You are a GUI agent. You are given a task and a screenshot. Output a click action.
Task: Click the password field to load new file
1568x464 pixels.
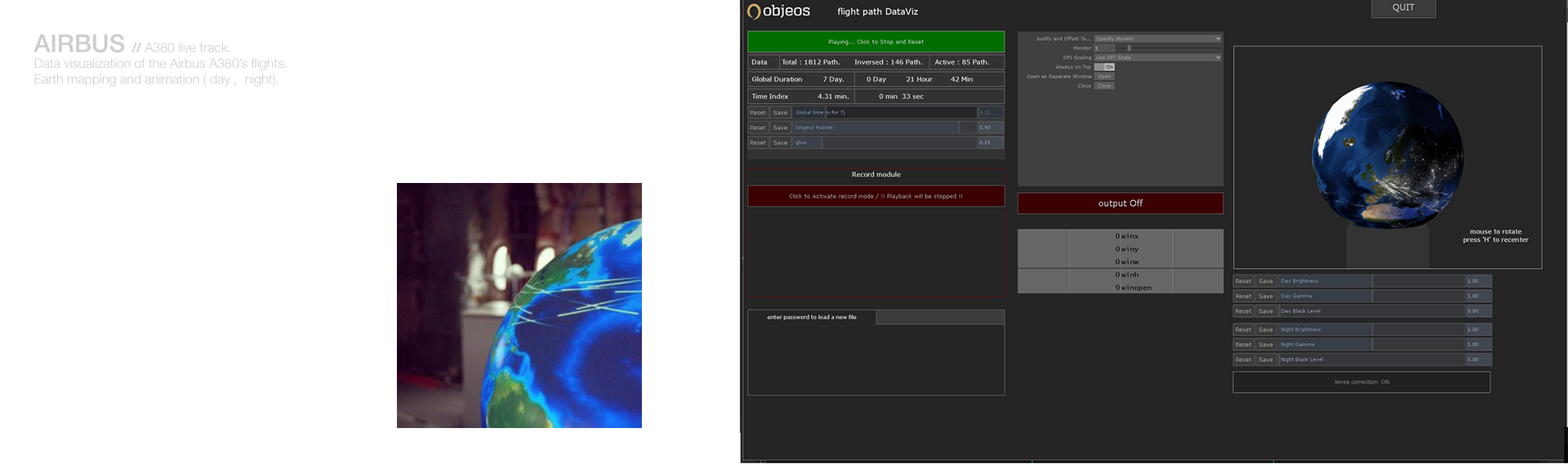(940, 317)
